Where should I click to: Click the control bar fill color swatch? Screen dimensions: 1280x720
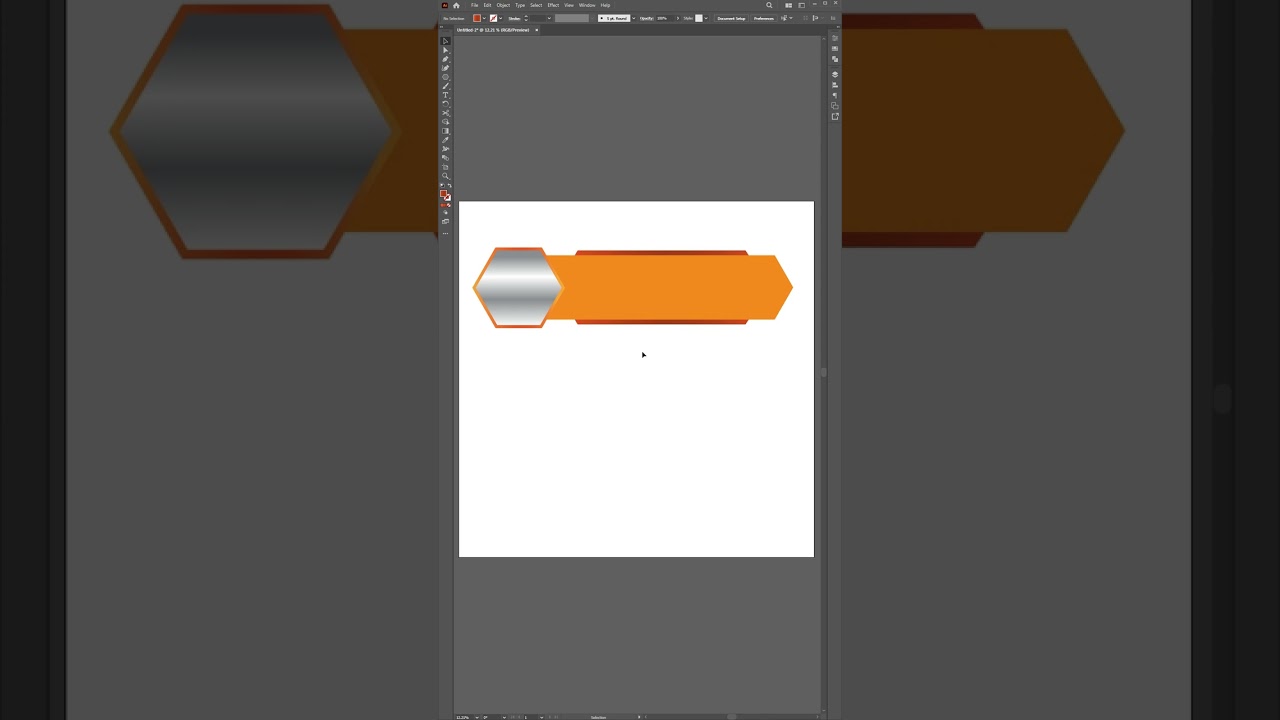click(x=477, y=18)
